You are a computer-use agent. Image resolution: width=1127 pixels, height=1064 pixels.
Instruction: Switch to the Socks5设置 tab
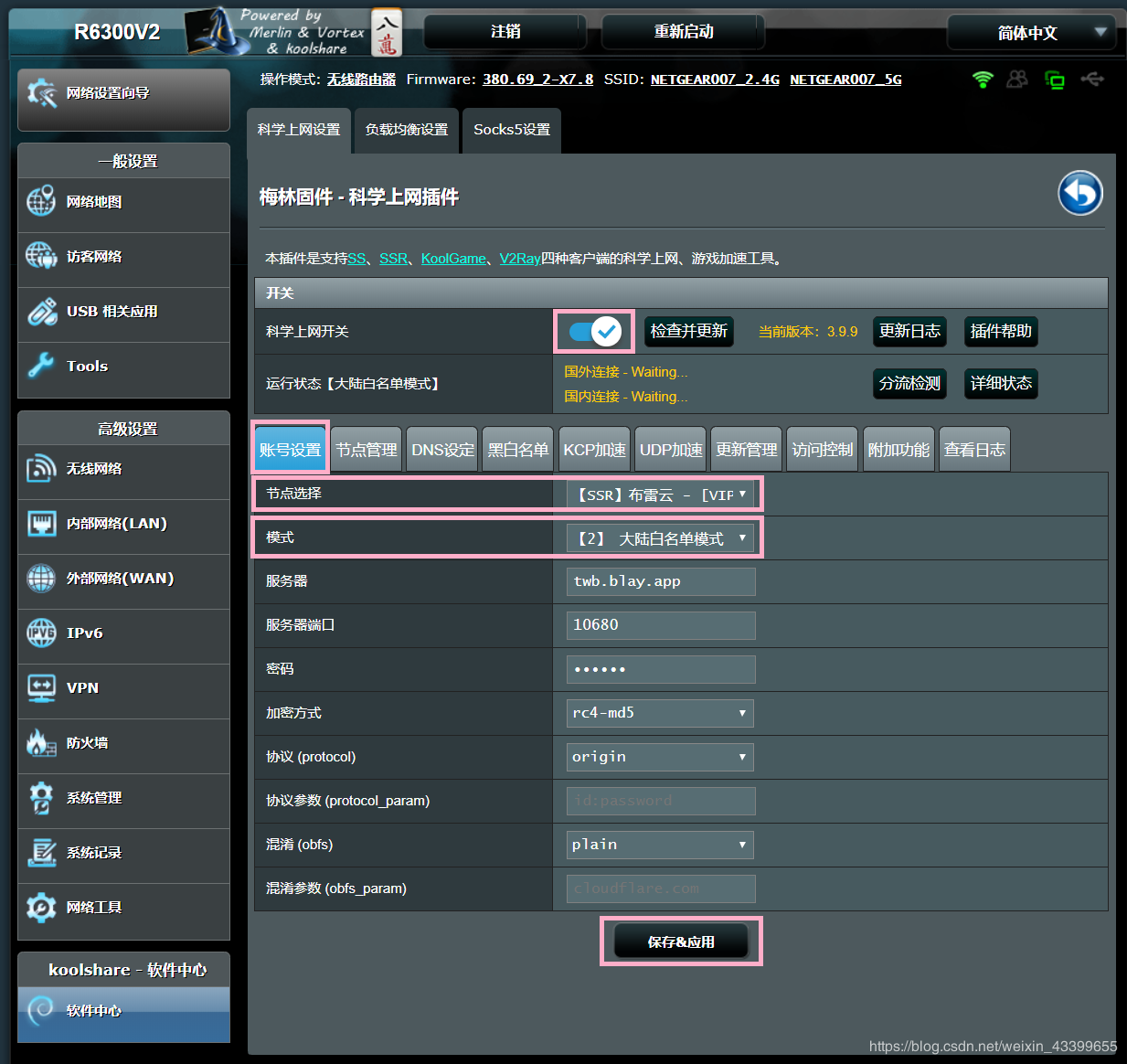pos(512,130)
